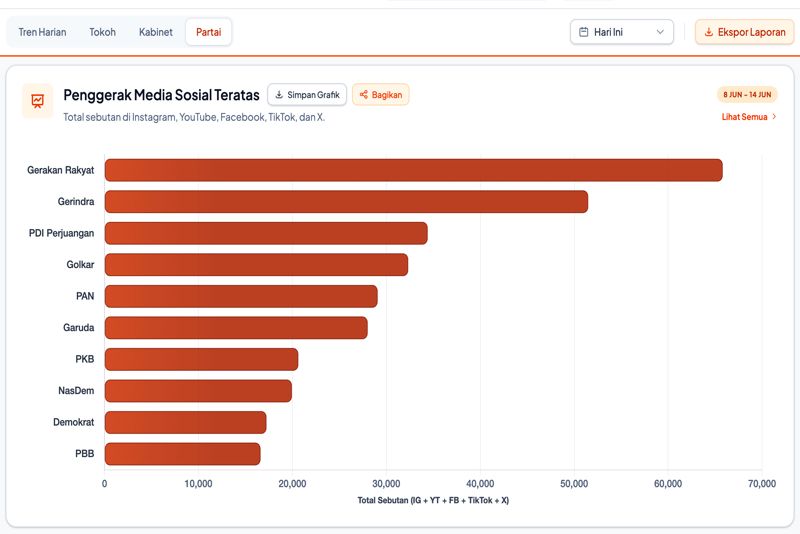
Task: Click the PBB bar
Action: [x=182, y=454]
